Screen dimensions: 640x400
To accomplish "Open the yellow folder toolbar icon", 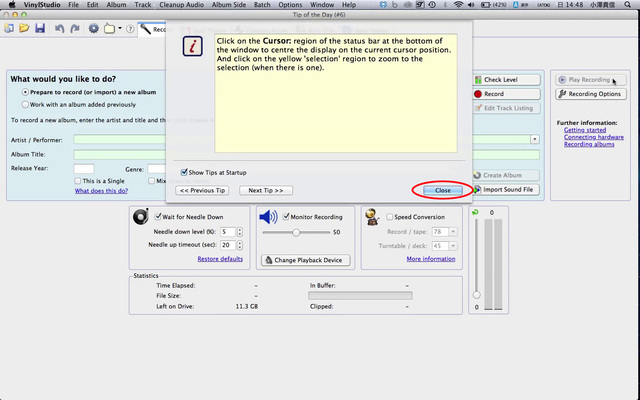I will pos(24,29).
